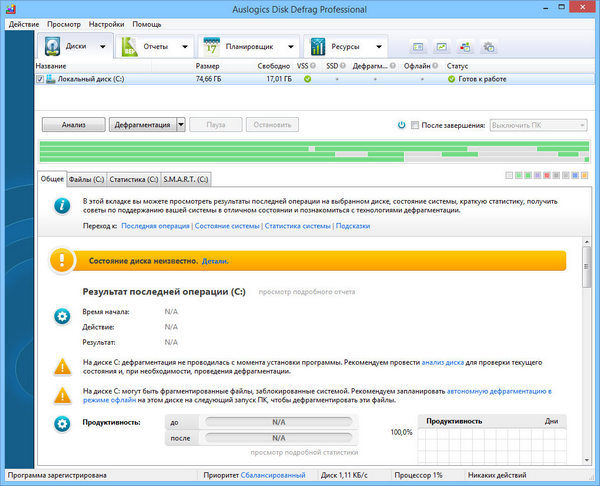Click the blue power icon near После завершения
The image size is (600, 486).
pos(401,125)
